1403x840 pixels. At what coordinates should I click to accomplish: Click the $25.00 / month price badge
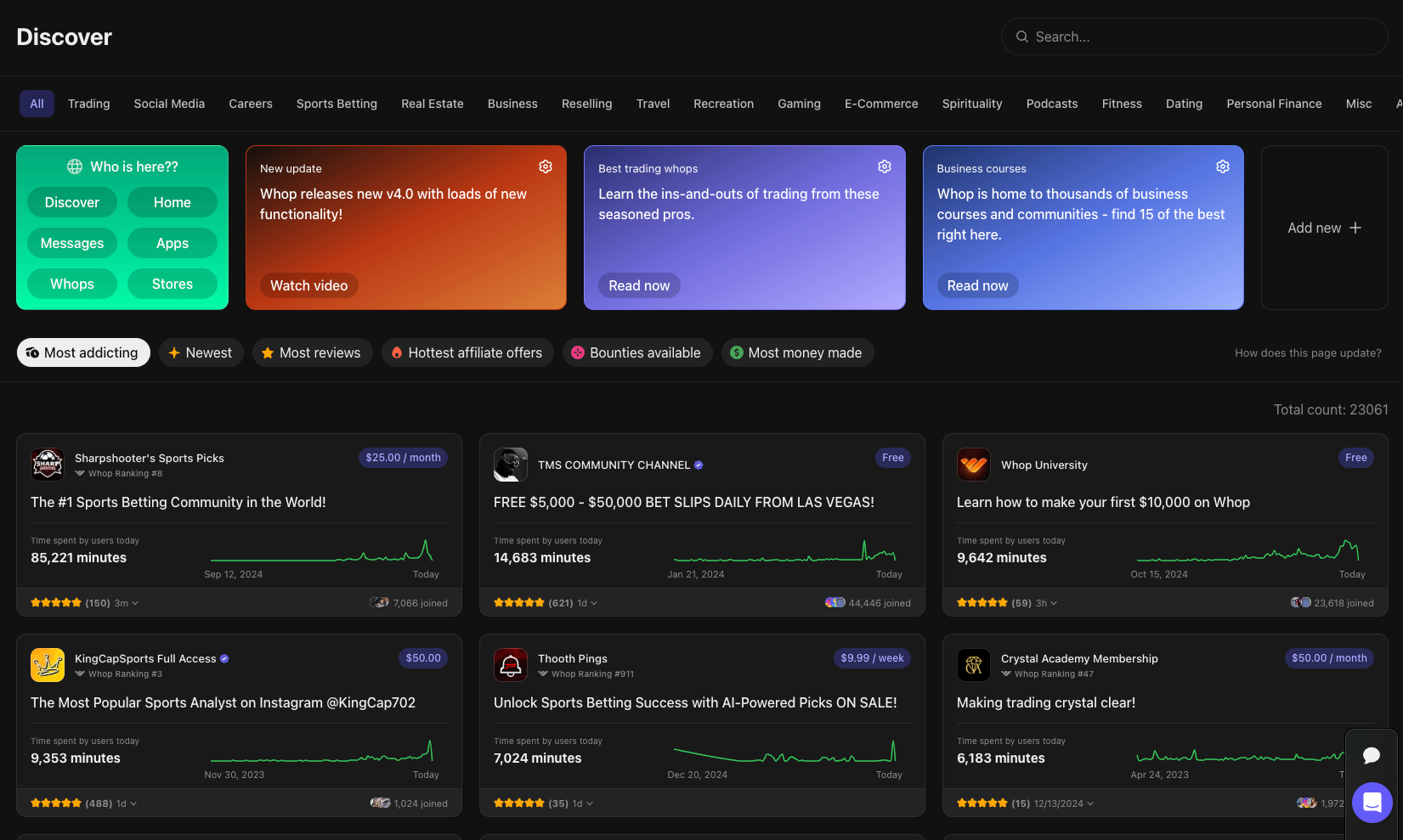pyautogui.click(x=403, y=458)
